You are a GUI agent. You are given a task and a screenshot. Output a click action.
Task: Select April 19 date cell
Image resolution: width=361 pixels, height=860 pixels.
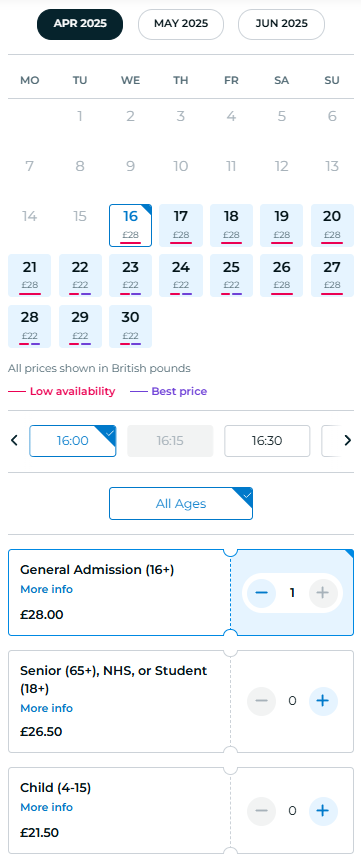[x=281, y=225]
